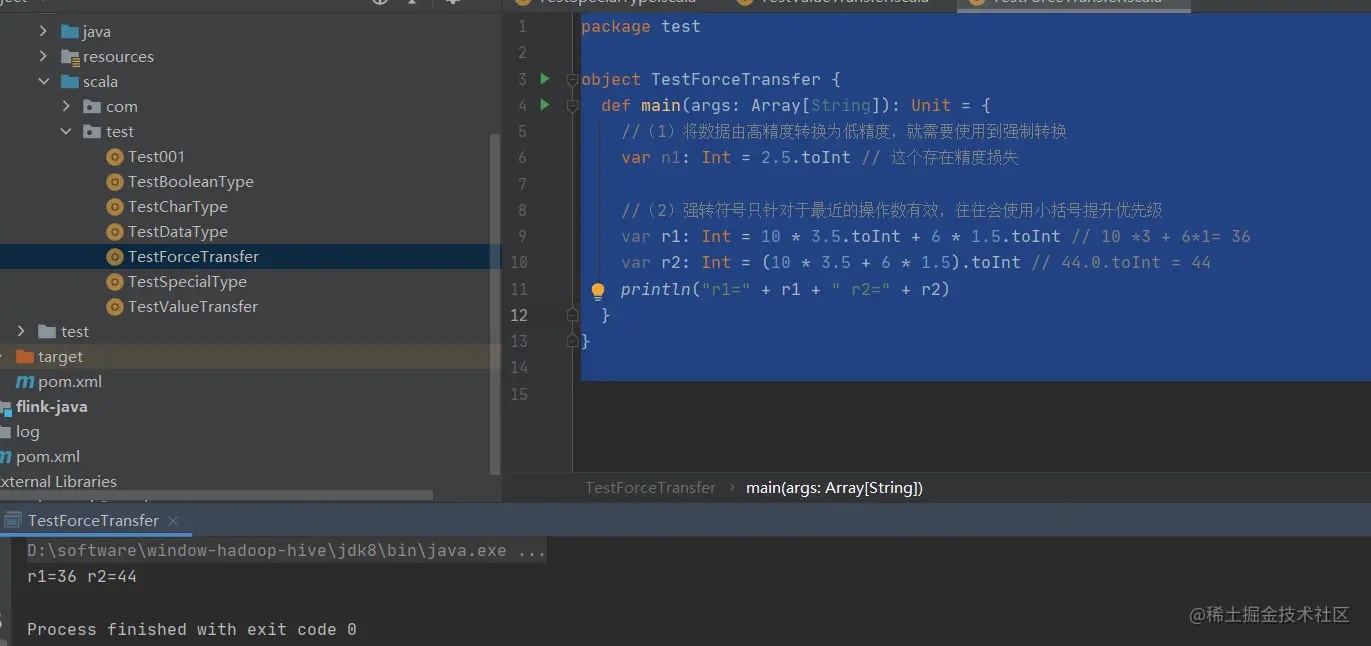Collapse the expanded test package chevron
The height and width of the screenshot is (646, 1371).
(x=66, y=131)
